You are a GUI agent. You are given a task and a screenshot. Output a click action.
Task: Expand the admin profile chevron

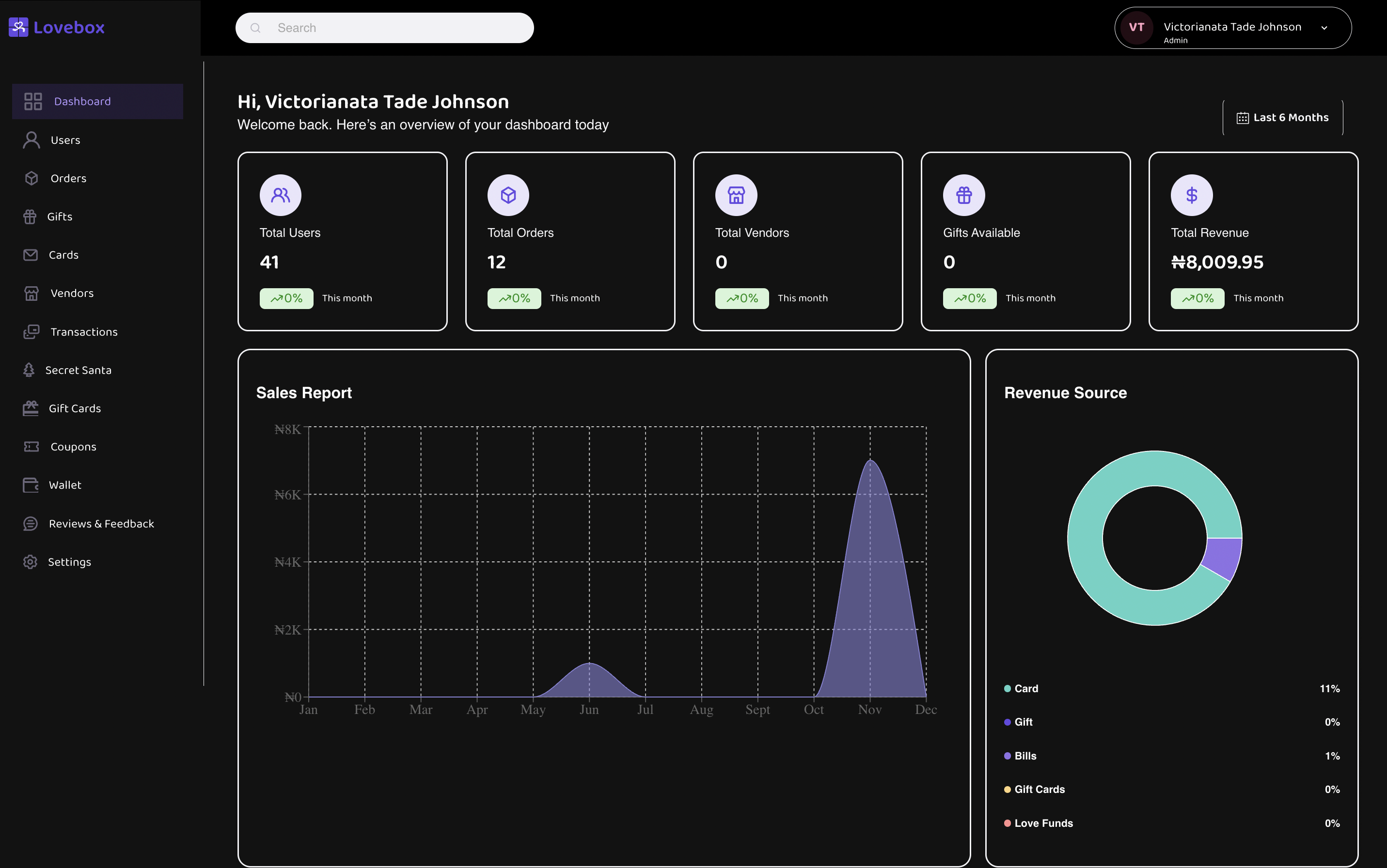1324,28
